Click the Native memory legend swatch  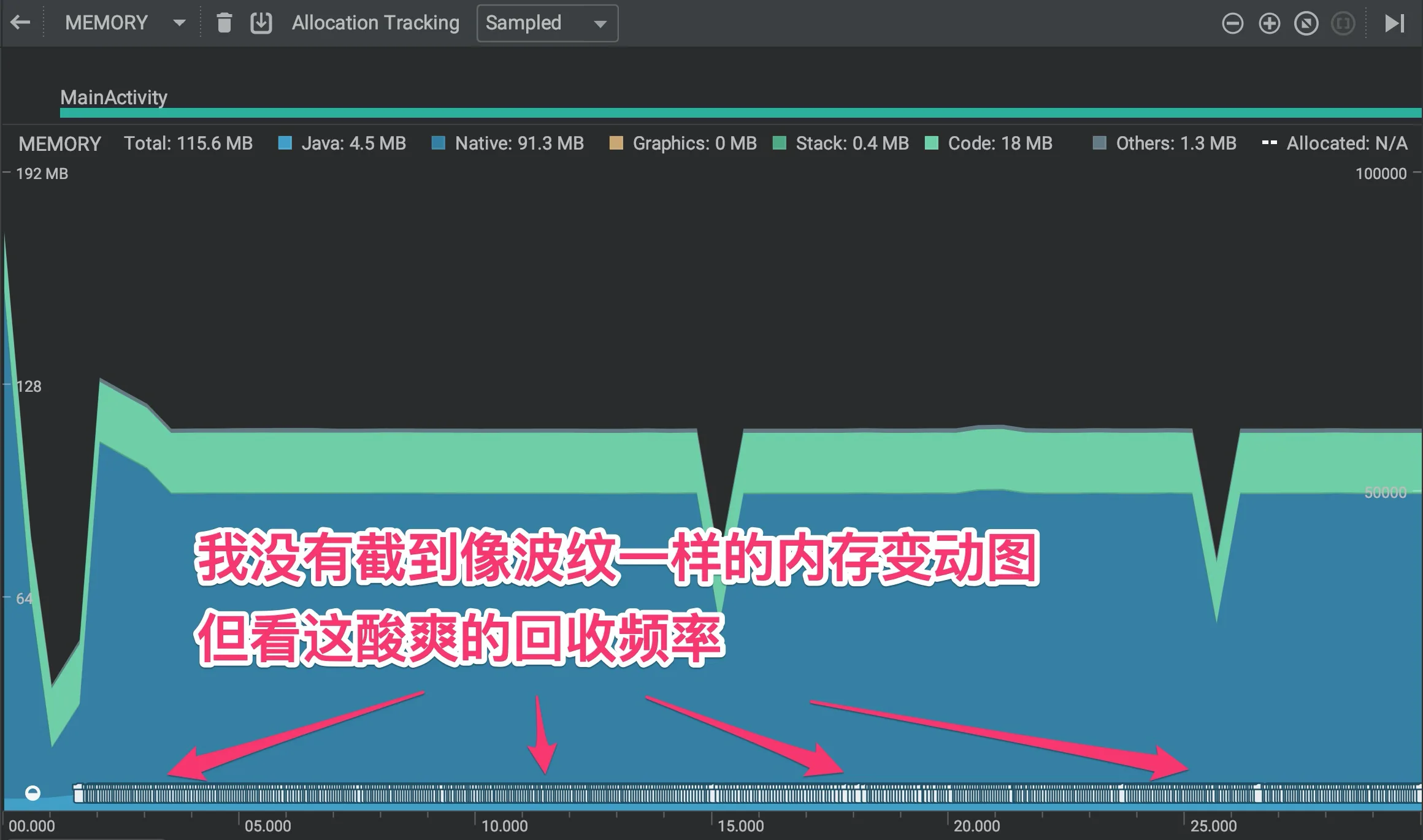point(439,143)
